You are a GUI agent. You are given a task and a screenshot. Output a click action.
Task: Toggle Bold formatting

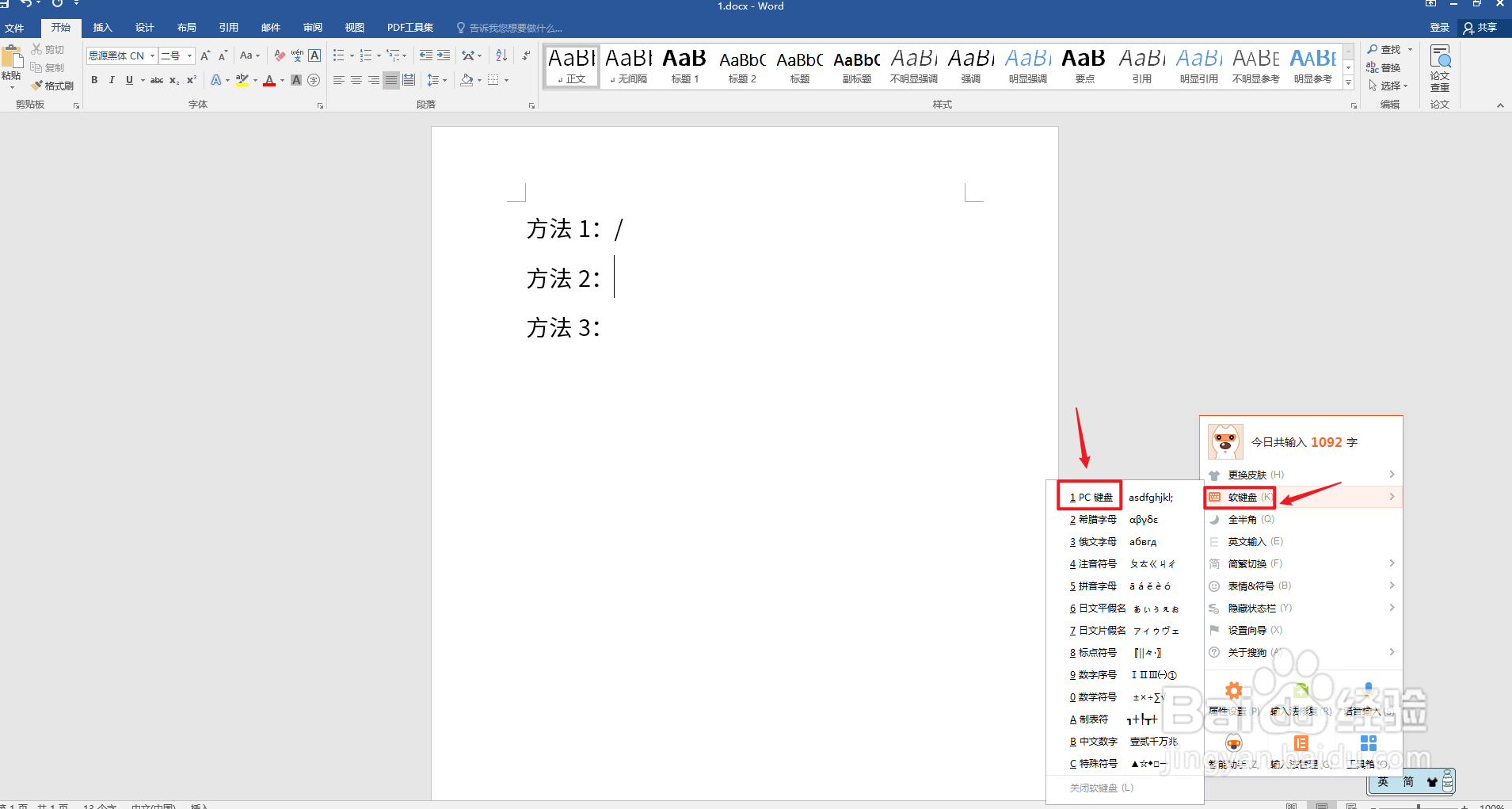click(x=94, y=80)
